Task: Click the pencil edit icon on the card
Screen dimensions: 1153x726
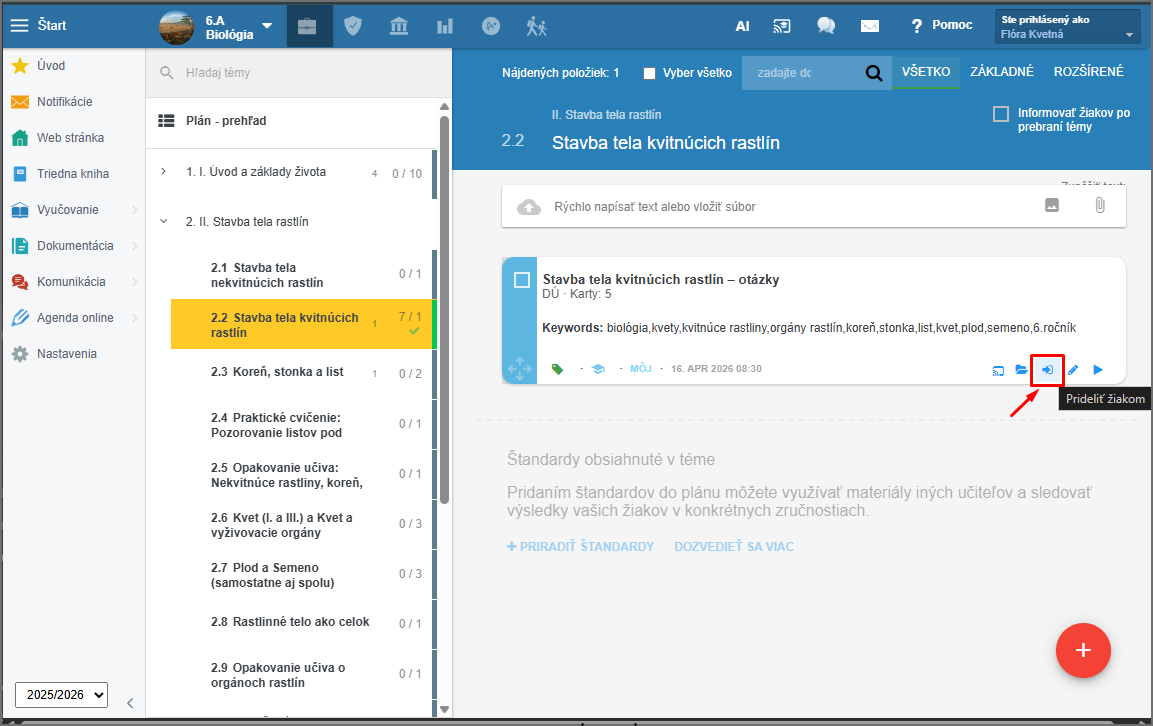Action: (1073, 370)
